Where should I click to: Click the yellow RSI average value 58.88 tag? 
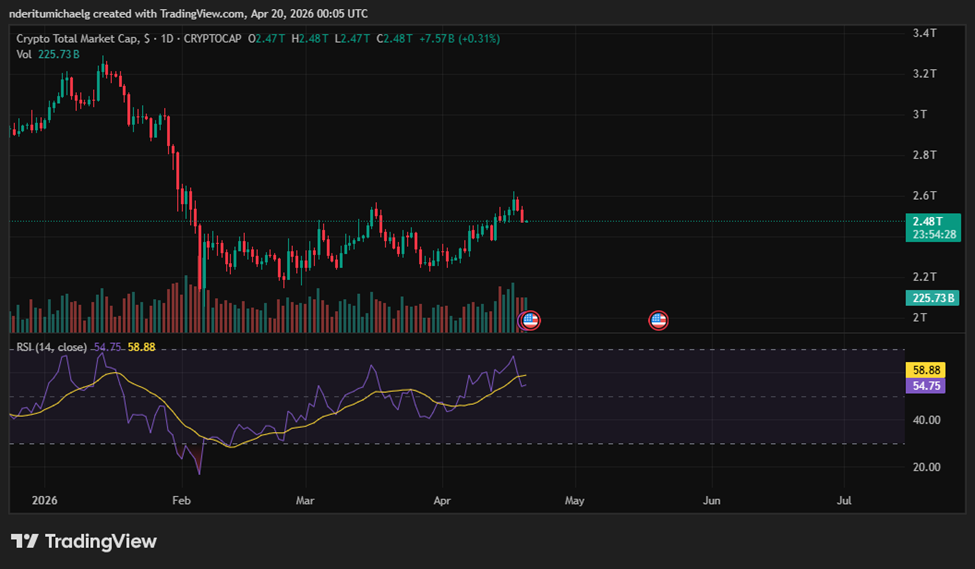click(925, 370)
